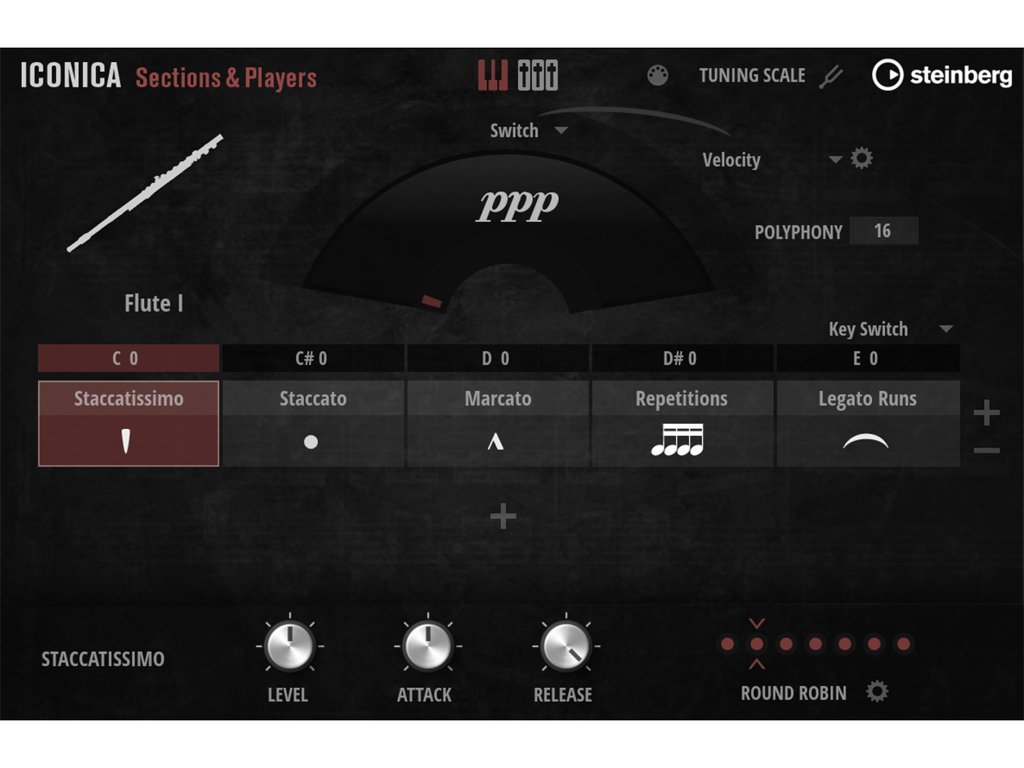1024x768 pixels.
Task: Select third Round Robin dot
Action: point(786,645)
